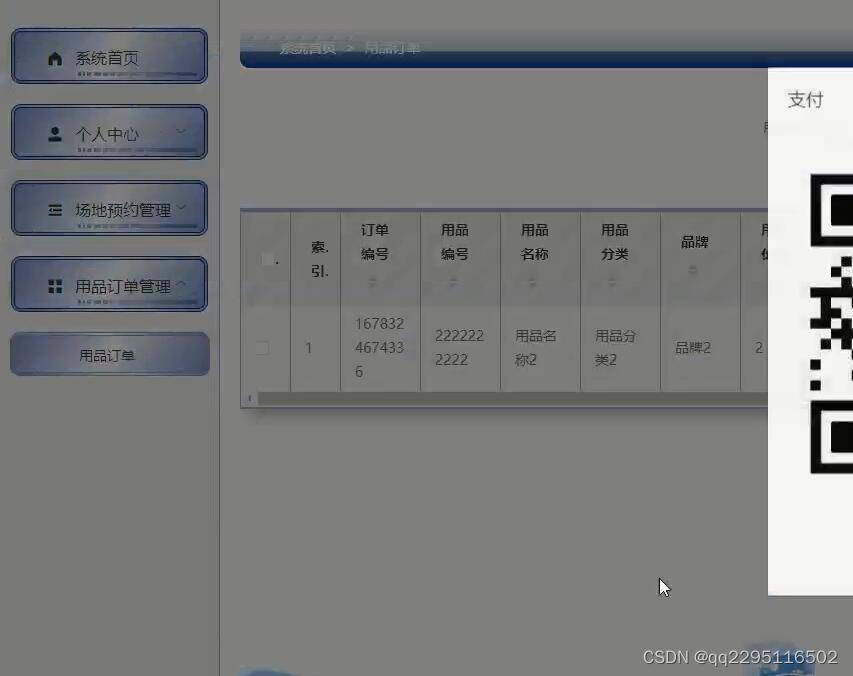Click the 用品名称 column header text
Image resolution: width=853 pixels, height=676 pixels.
click(x=535, y=242)
